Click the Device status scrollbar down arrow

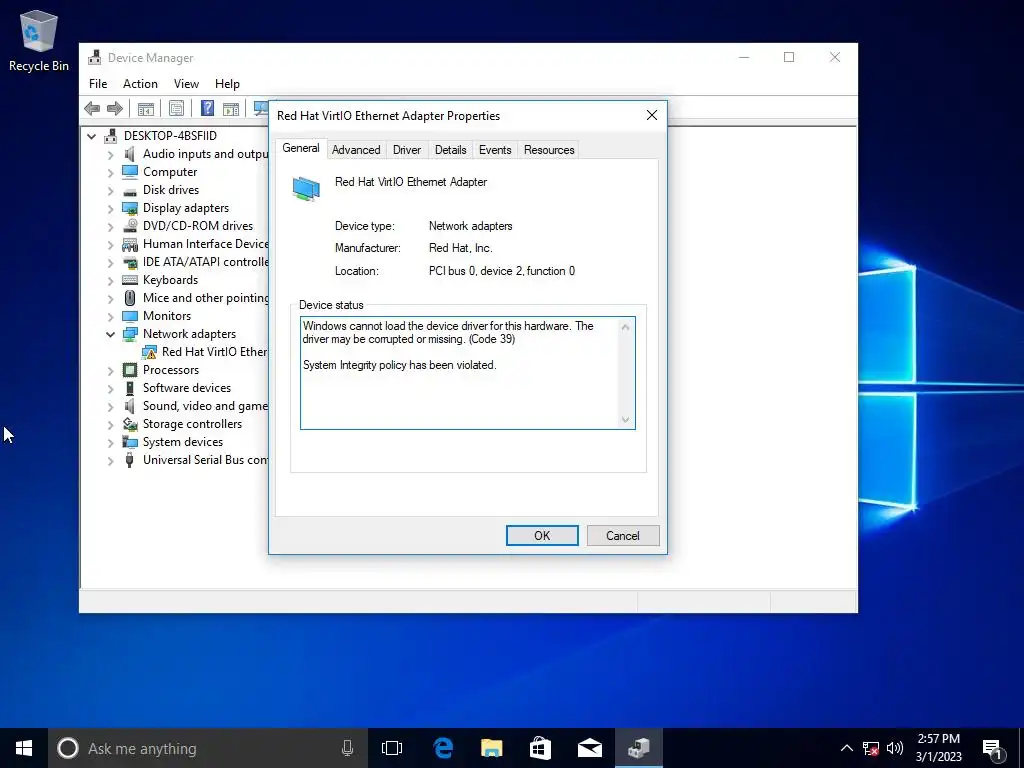pos(626,420)
